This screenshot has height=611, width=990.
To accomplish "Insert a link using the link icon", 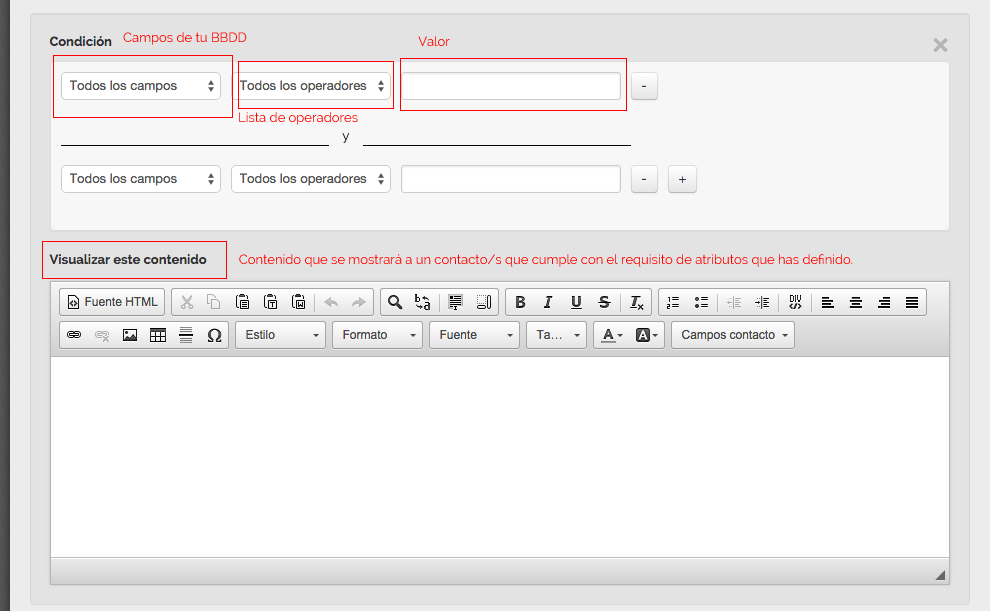I will (x=73, y=335).
